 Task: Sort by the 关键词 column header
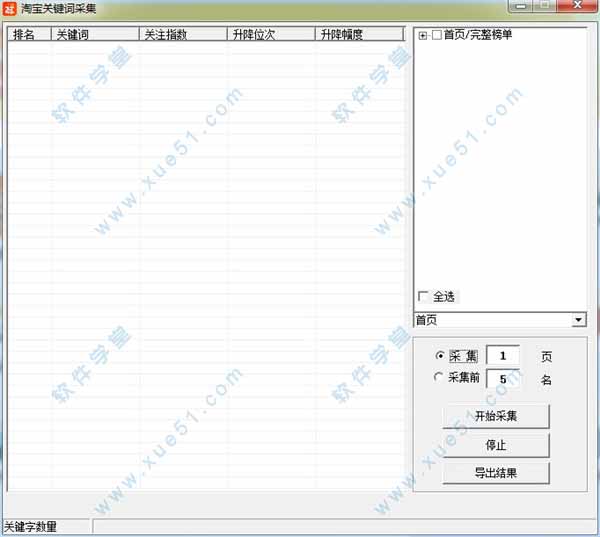[95, 34]
